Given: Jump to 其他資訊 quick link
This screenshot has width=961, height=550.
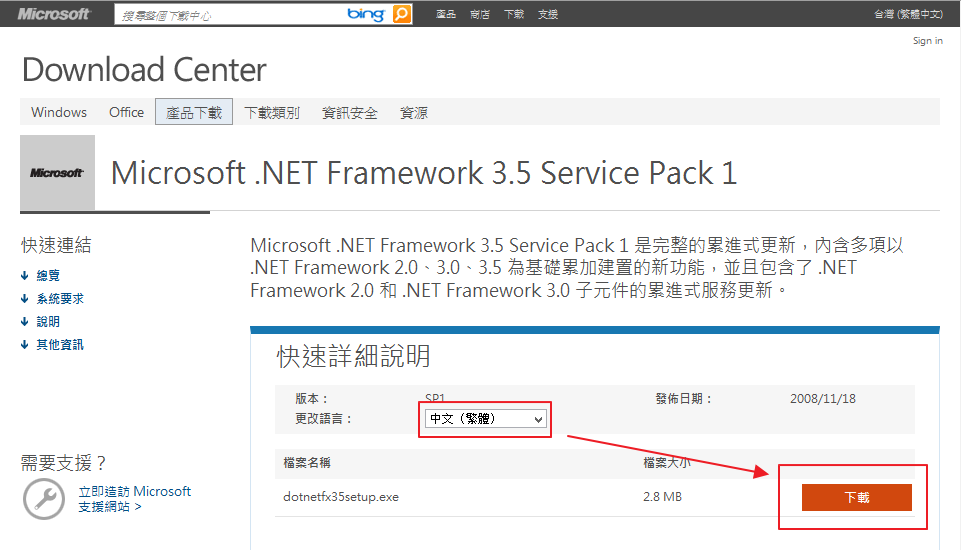Looking at the screenshot, I should pos(60,345).
